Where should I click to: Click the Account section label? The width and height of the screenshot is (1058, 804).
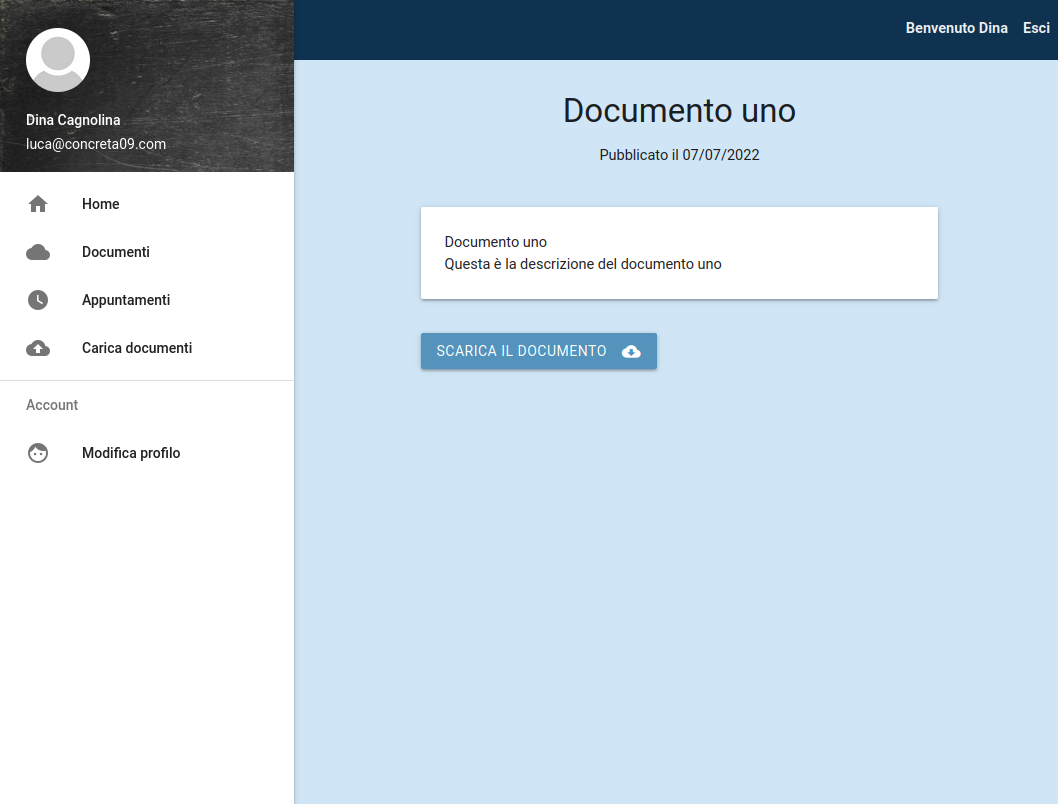(x=52, y=405)
